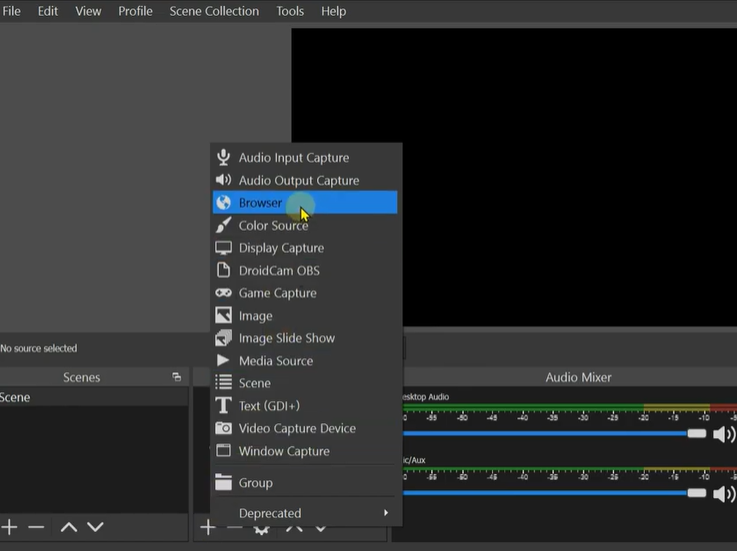Click the Audio Mixer panel title
Image resolution: width=737 pixels, height=551 pixels.
pos(578,377)
